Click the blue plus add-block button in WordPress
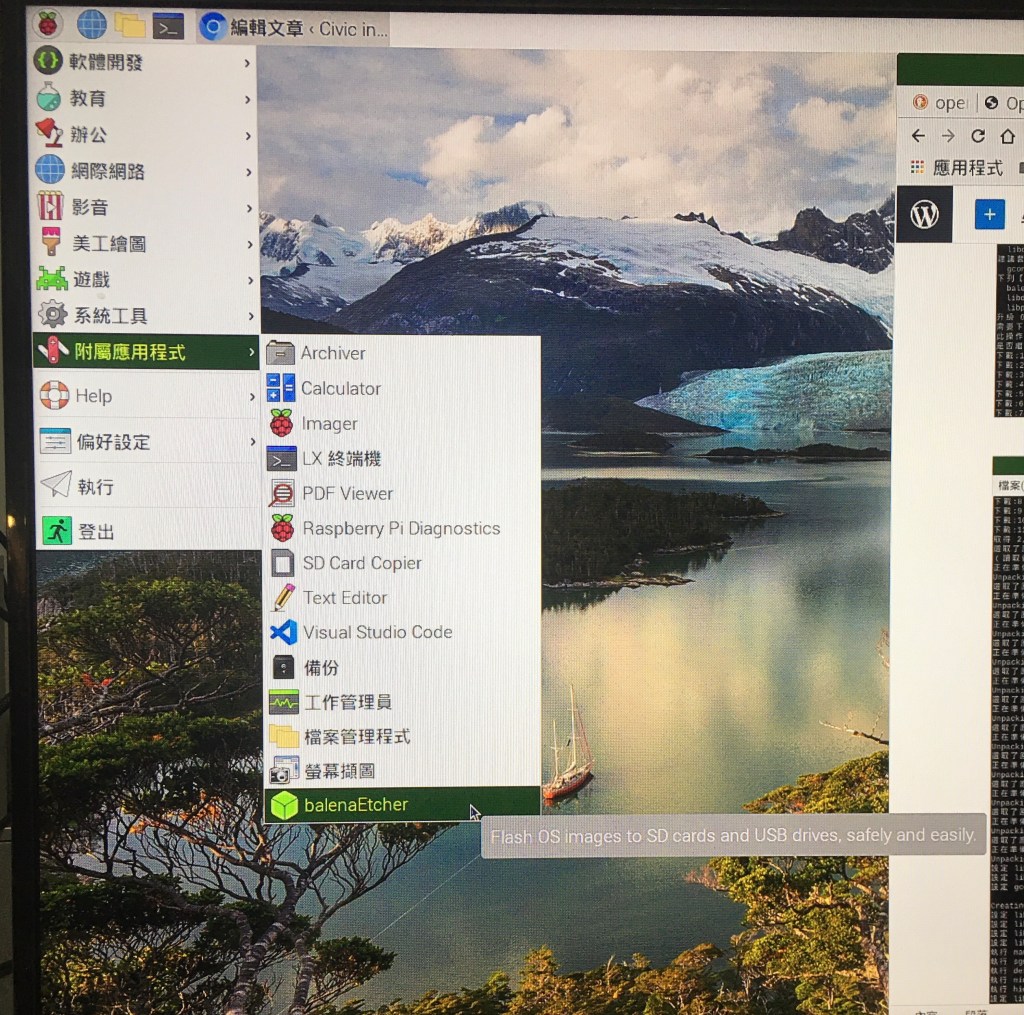The height and width of the screenshot is (1015, 1024). 989,214
